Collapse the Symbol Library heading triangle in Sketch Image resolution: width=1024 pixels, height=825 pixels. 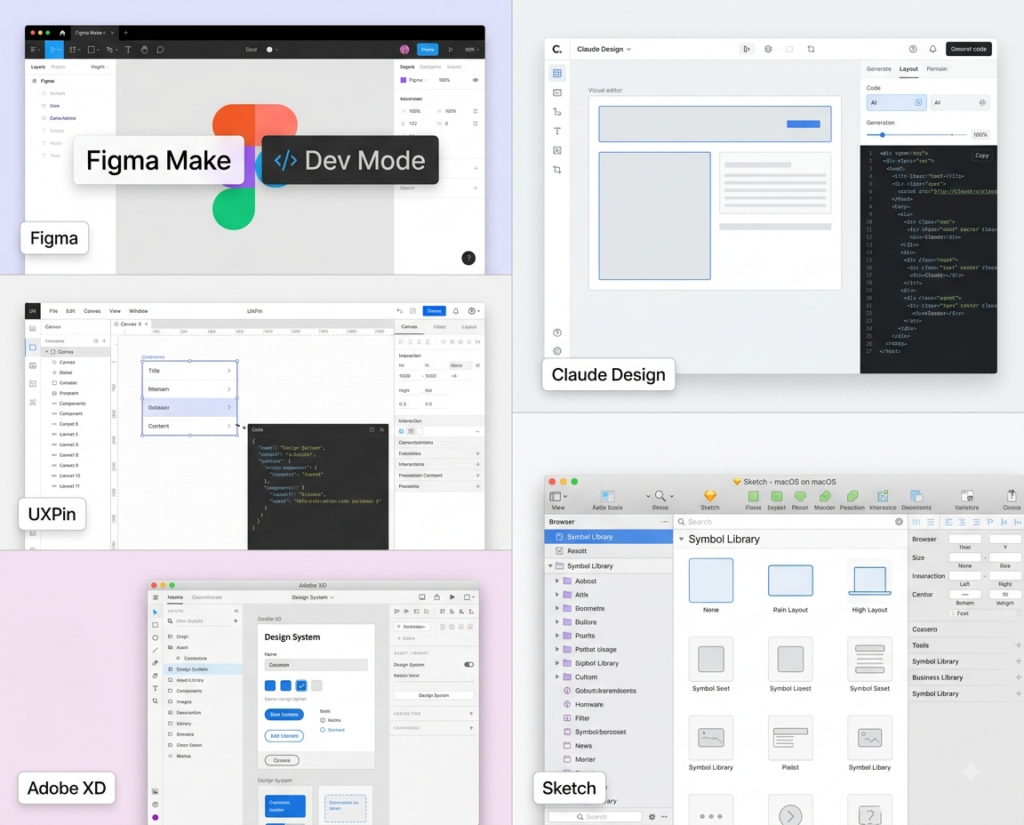pos(681,539)
